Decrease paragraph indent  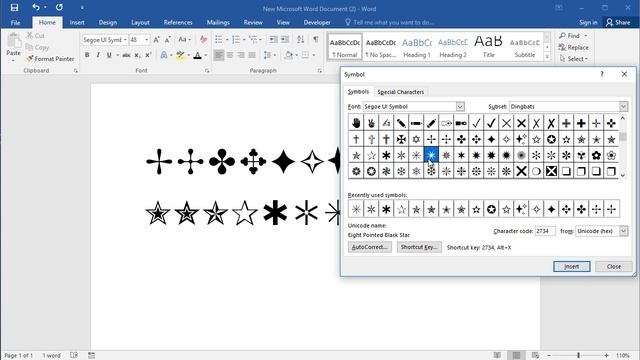pyautogui.click(x=273, y=40)
